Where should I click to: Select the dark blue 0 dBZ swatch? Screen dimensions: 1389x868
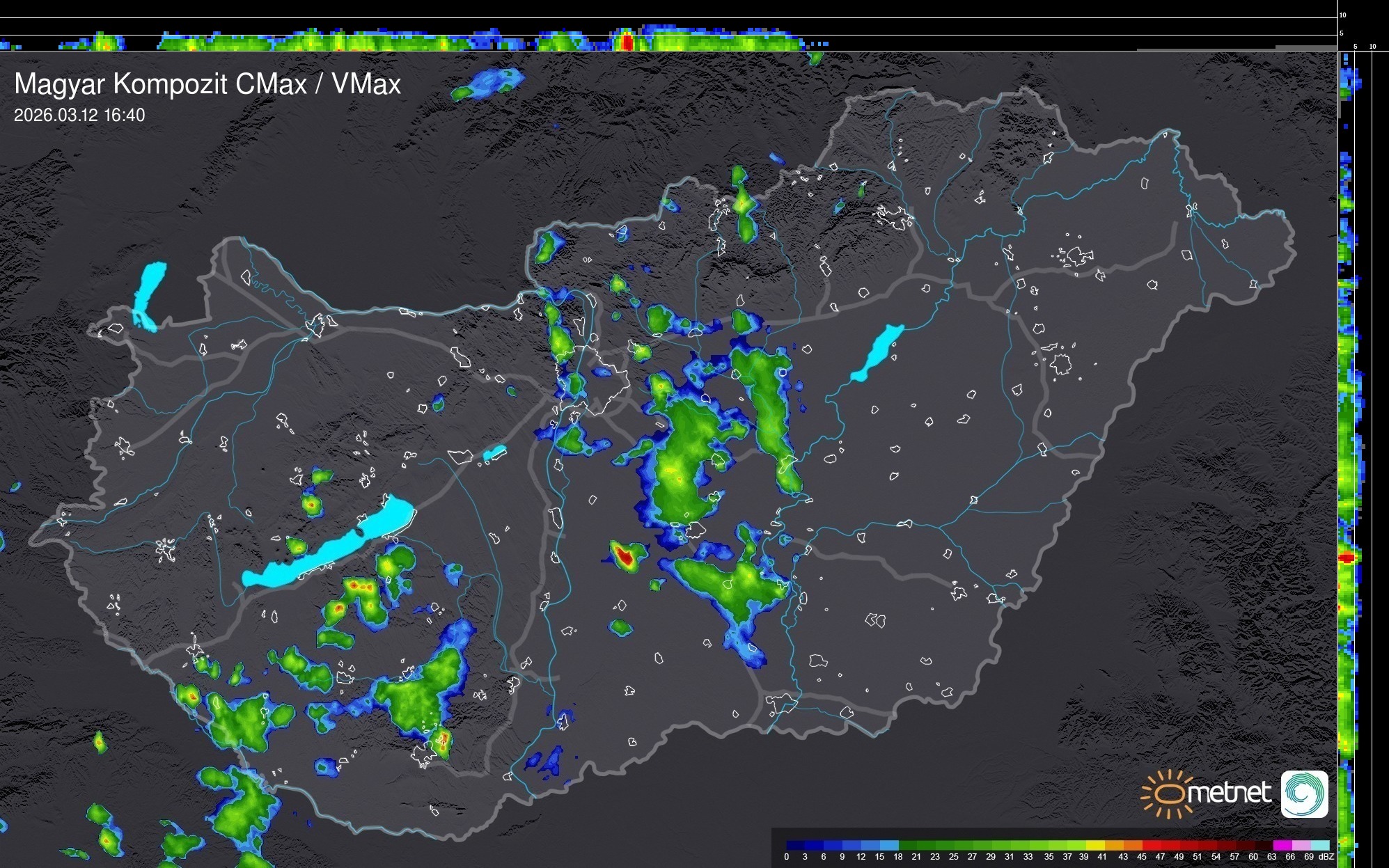[x=795, y=845]
